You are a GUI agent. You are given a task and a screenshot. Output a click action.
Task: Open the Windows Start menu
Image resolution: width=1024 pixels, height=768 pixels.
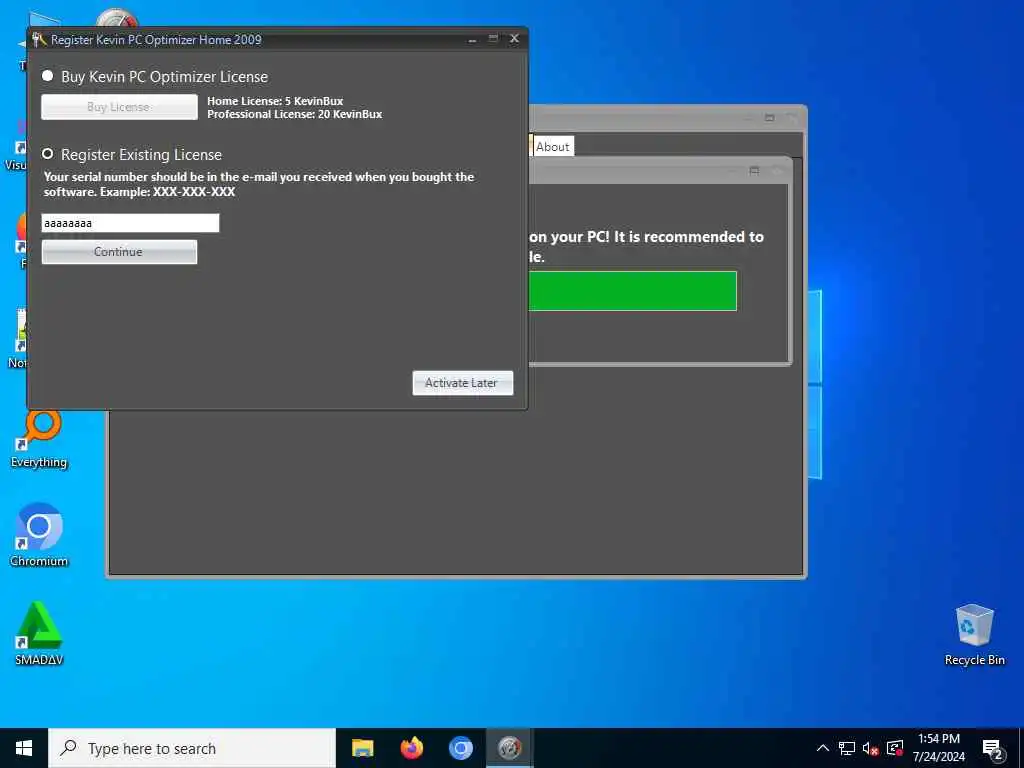[x=24, y=748]
